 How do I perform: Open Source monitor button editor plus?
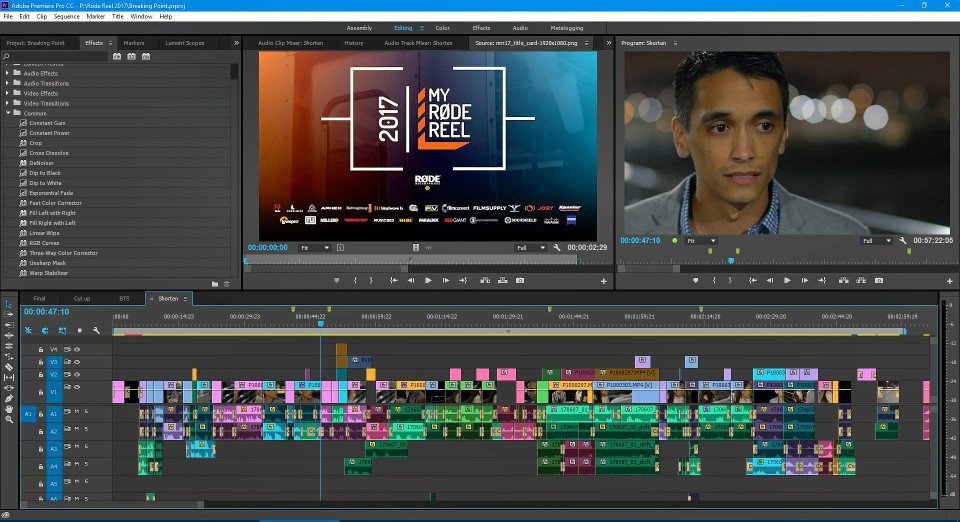click(x=604, y=281)
